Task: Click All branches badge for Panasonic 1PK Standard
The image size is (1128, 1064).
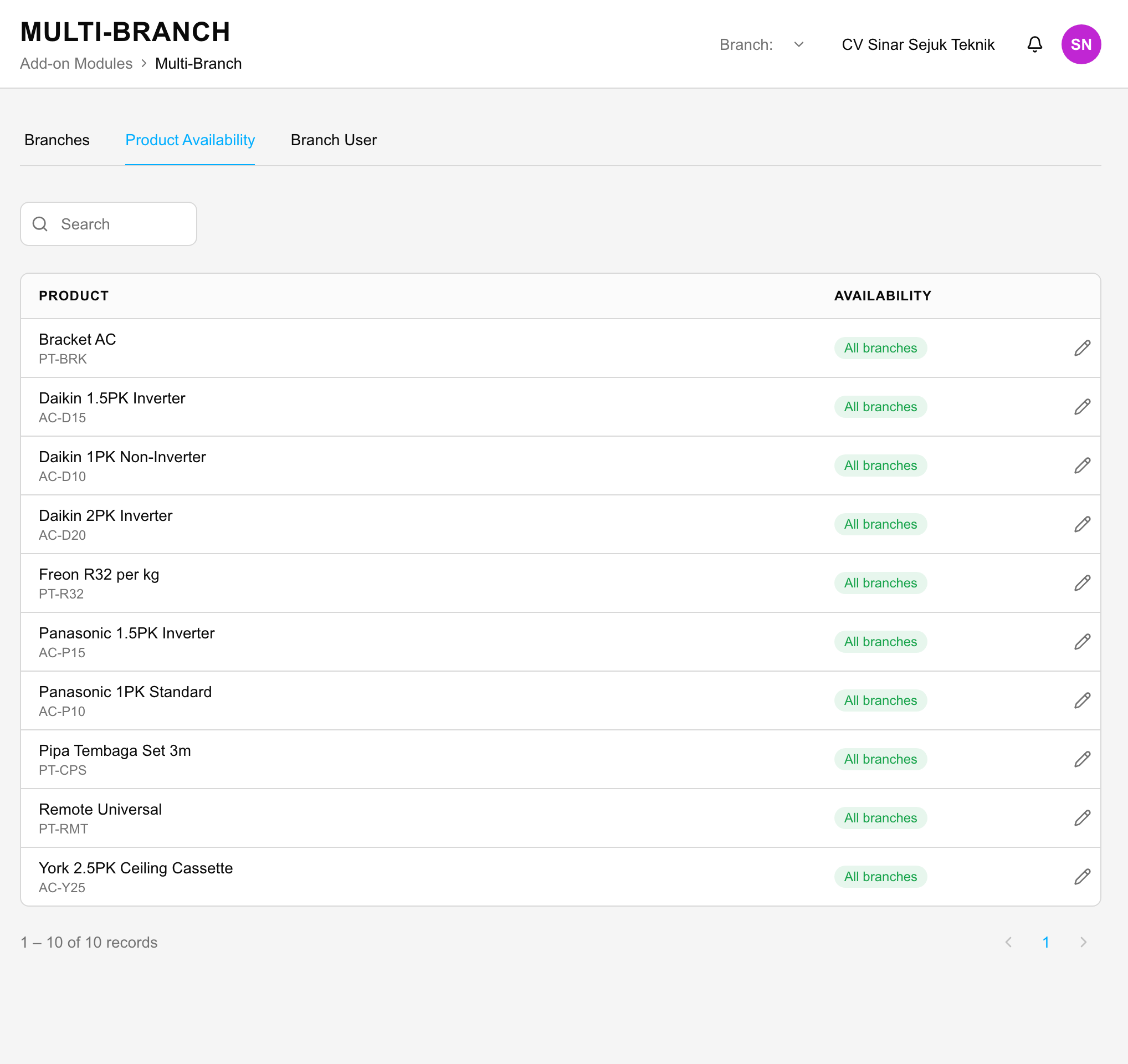Action: pyautogui.click(x=880, y=700)
